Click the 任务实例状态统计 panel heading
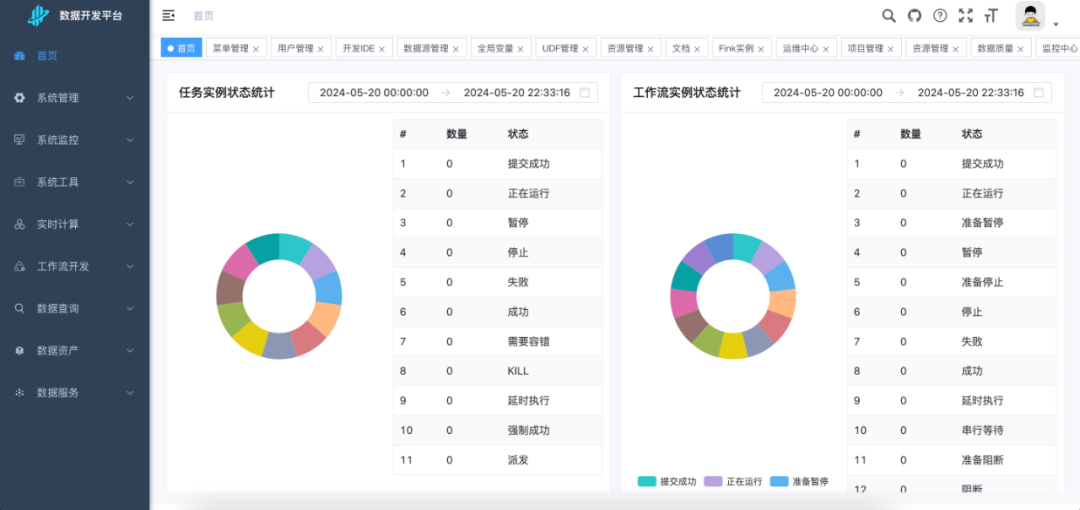Image resolution: width=1080 pixels, height=510 pixels. point(227,92)
